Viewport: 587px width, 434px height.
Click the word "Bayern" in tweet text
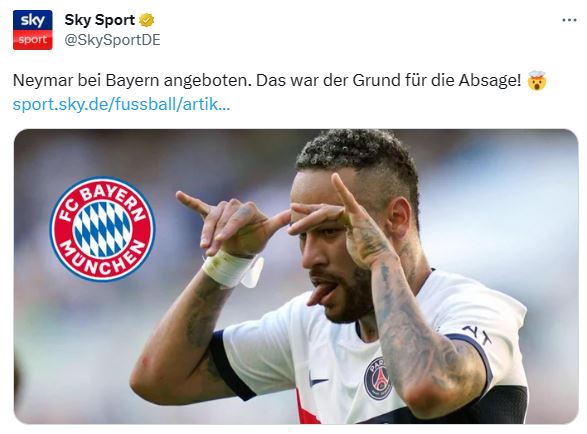click(133, 81)
